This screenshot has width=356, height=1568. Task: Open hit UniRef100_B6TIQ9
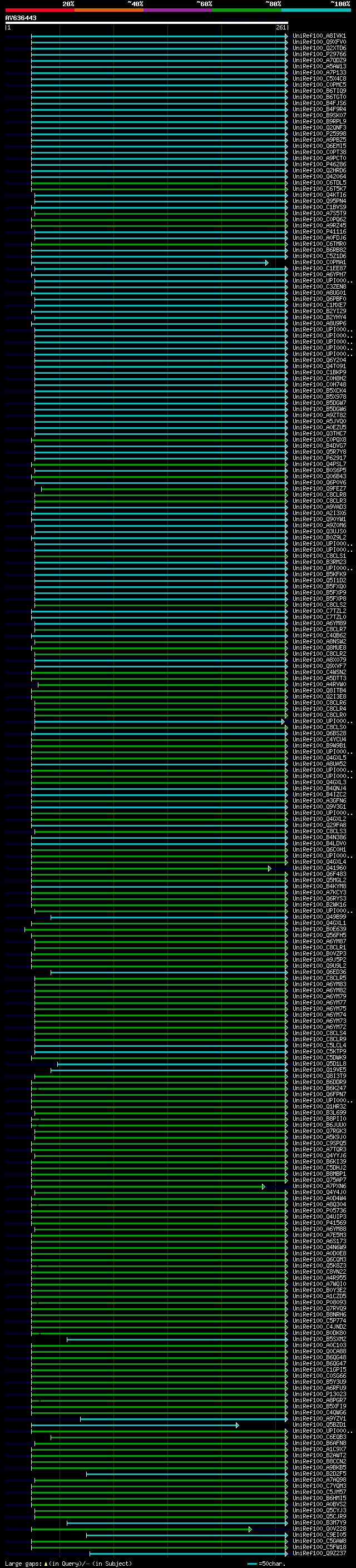[319, 91]
